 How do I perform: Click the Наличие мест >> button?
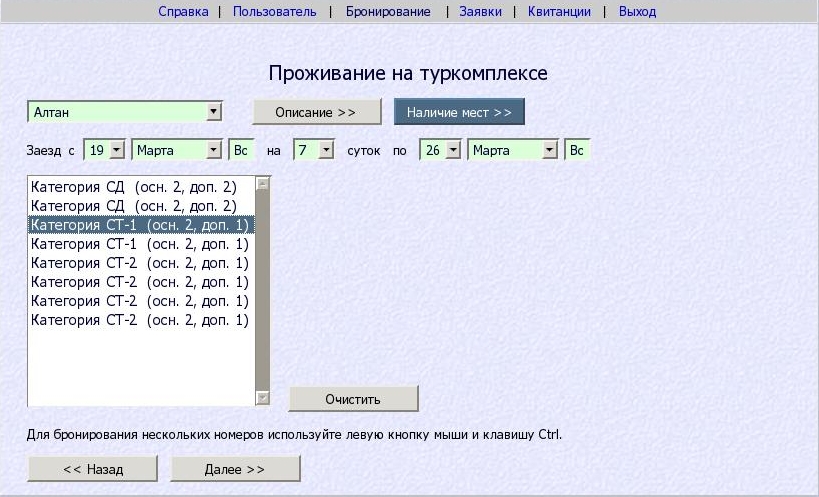(x=459, y=112)
